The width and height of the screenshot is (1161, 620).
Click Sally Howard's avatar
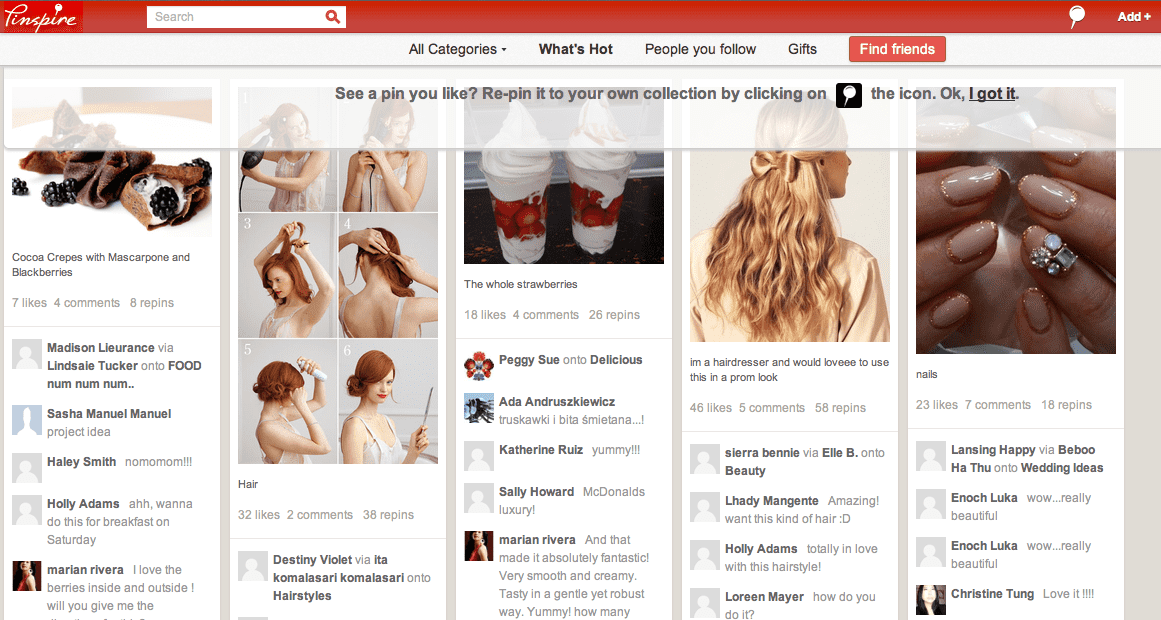[478, 499]
